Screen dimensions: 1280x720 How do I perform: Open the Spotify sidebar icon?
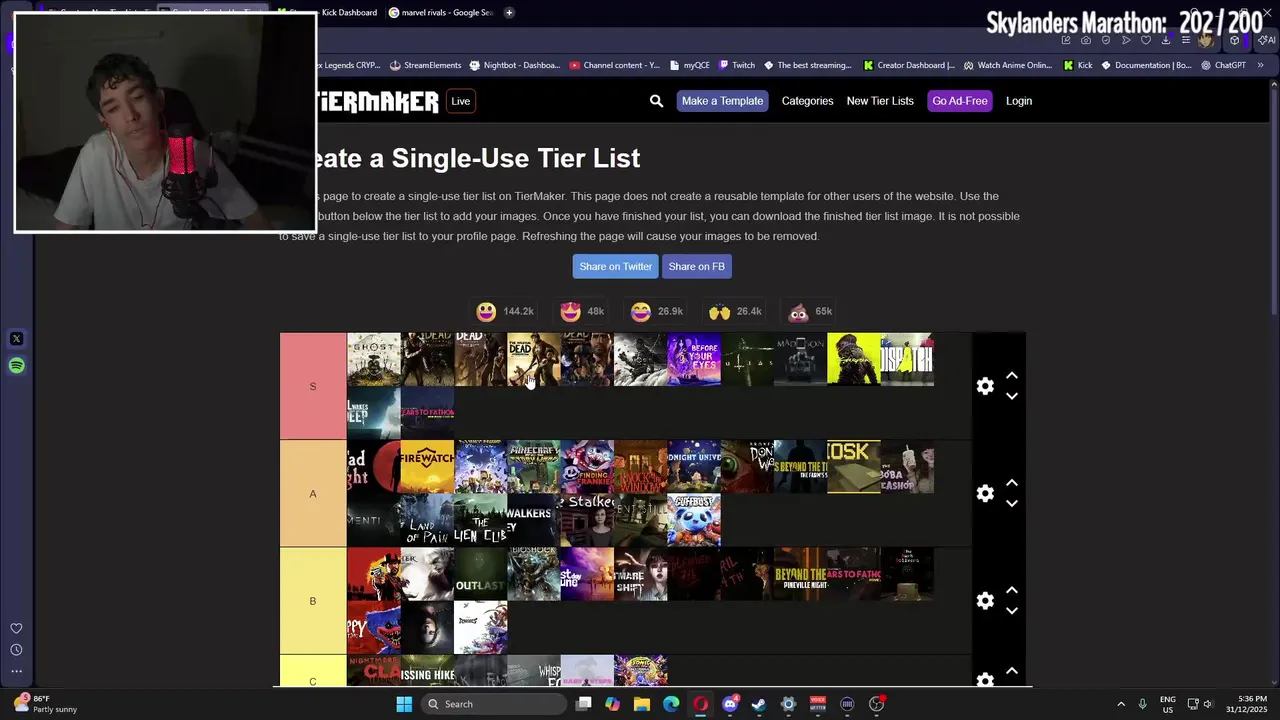click(x=16, y=366)
